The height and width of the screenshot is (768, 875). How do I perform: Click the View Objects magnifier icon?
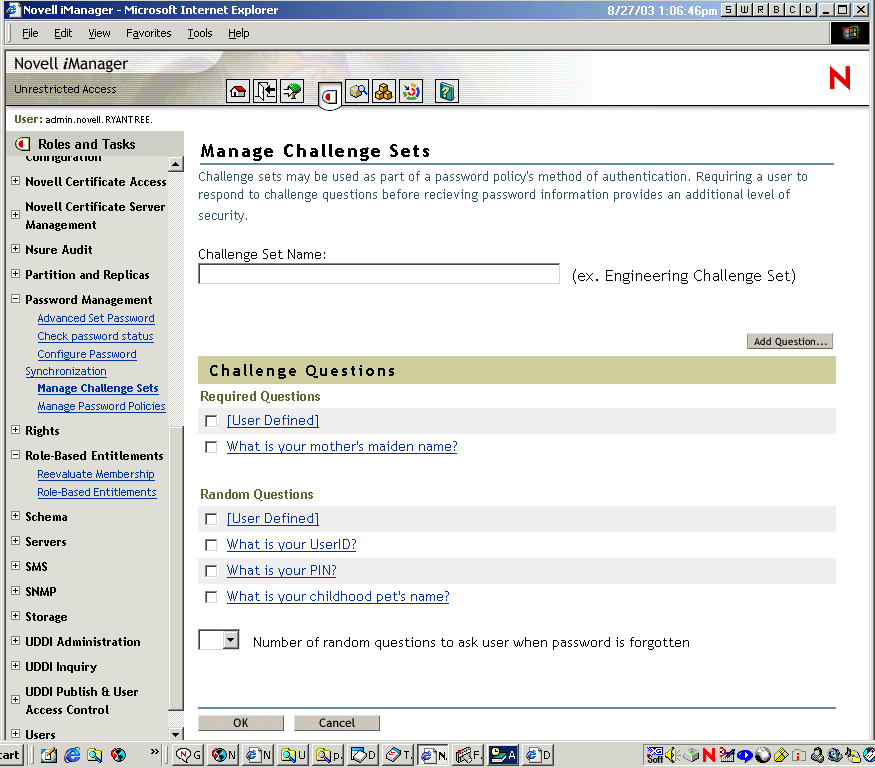[x=357, y=91]
